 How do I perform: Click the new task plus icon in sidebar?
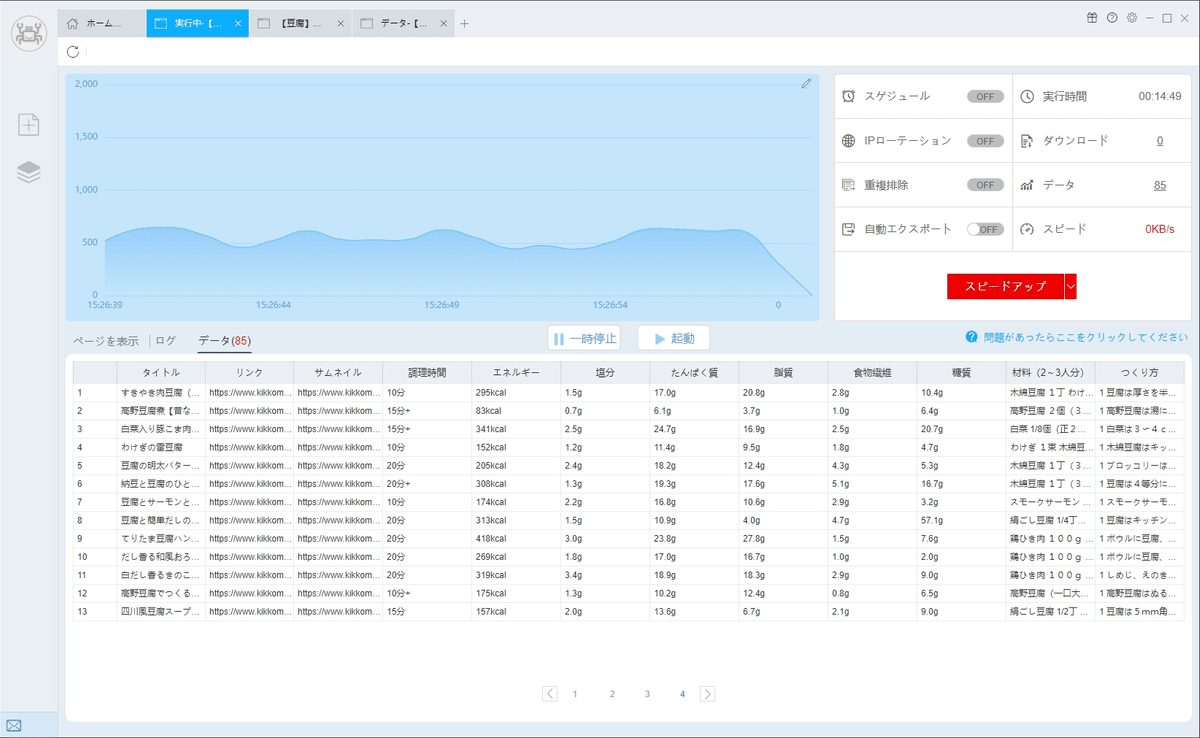click(29, 125)
